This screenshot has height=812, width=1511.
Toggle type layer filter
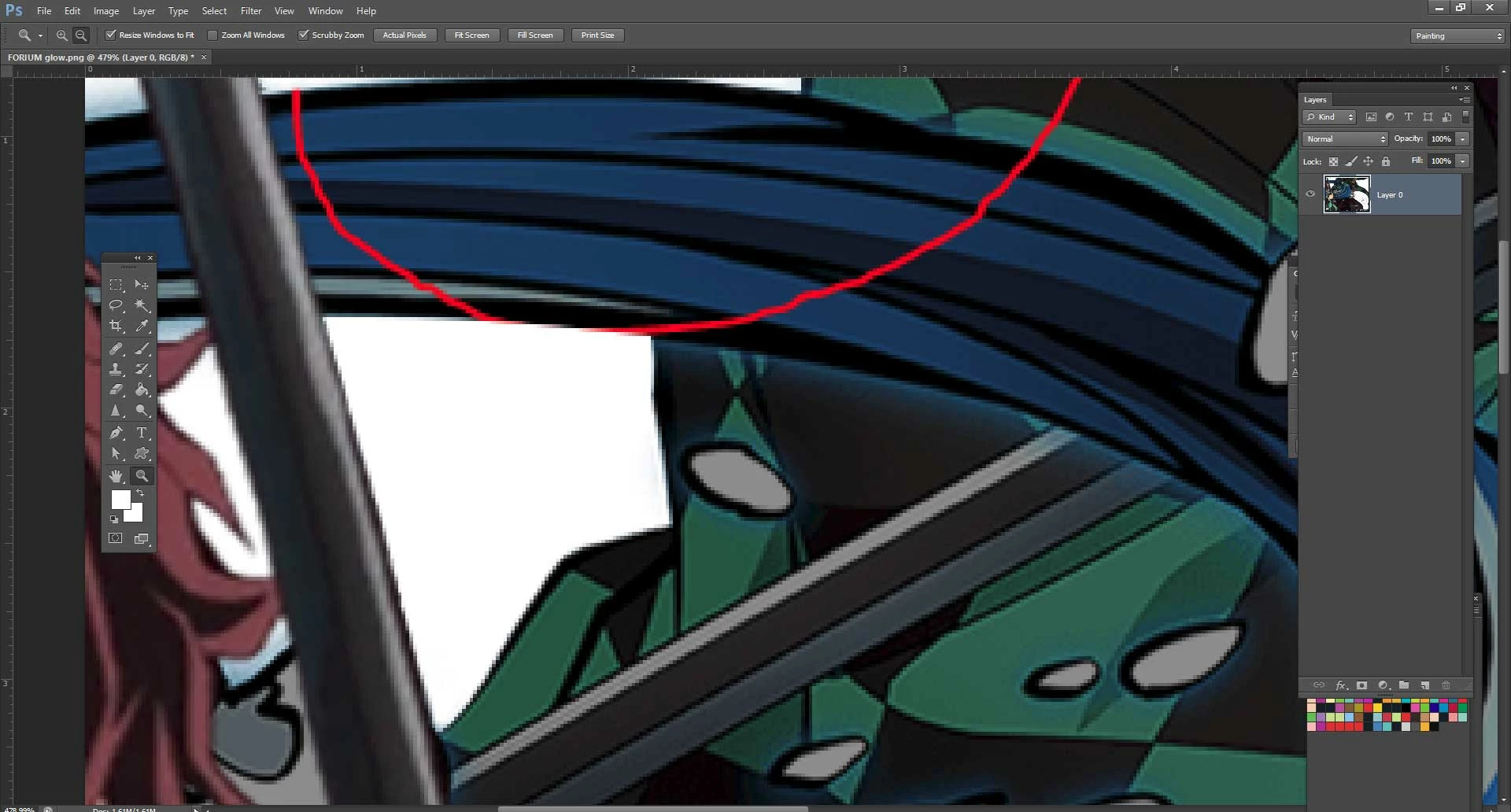(x=1409, y=117)
